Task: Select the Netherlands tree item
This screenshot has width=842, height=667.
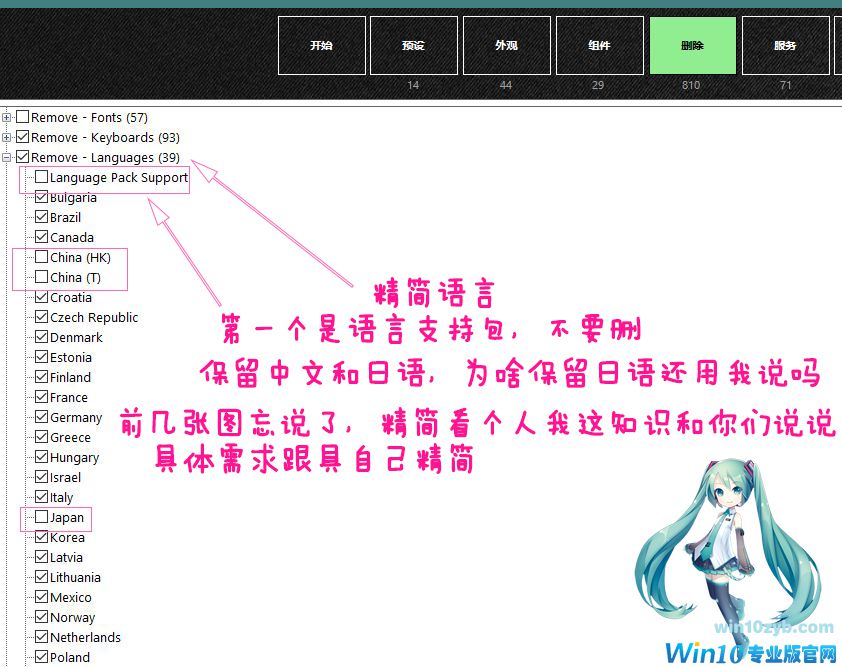Action: coord(85,638)
